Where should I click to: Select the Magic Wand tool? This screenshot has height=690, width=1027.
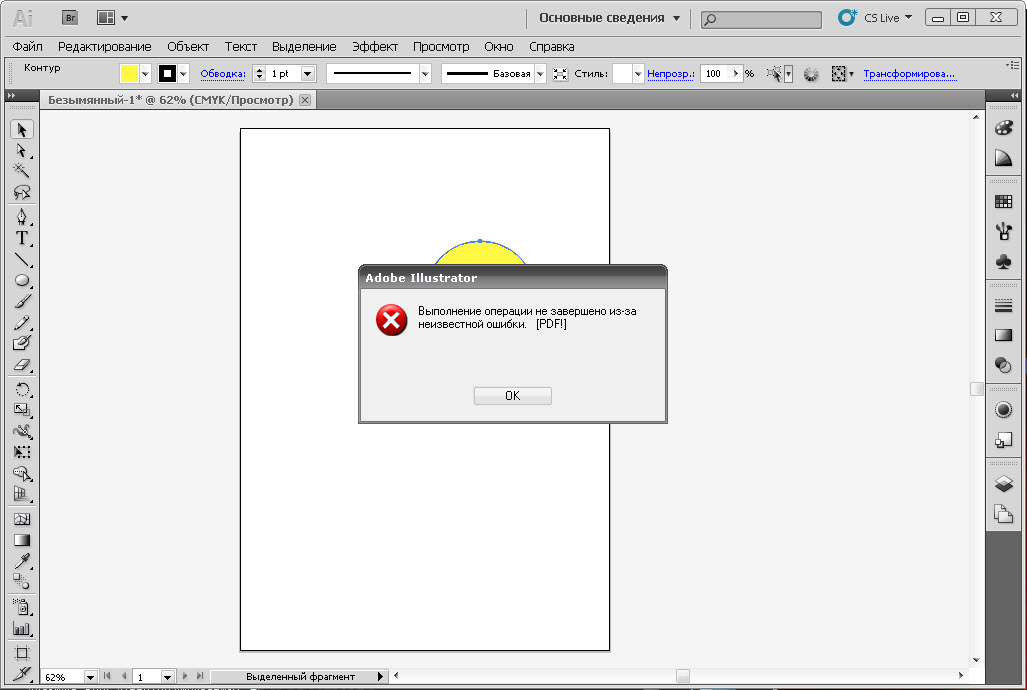tap(22, 170)
